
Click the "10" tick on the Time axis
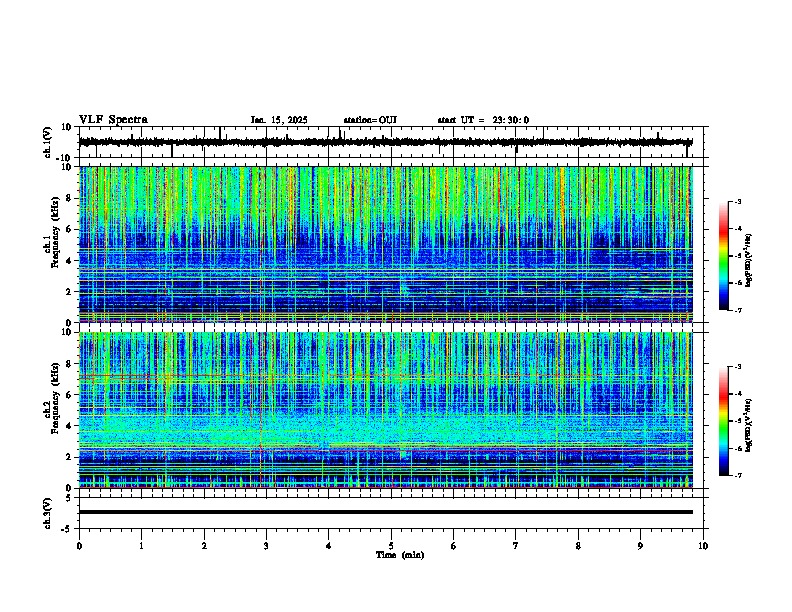[703, 546]
